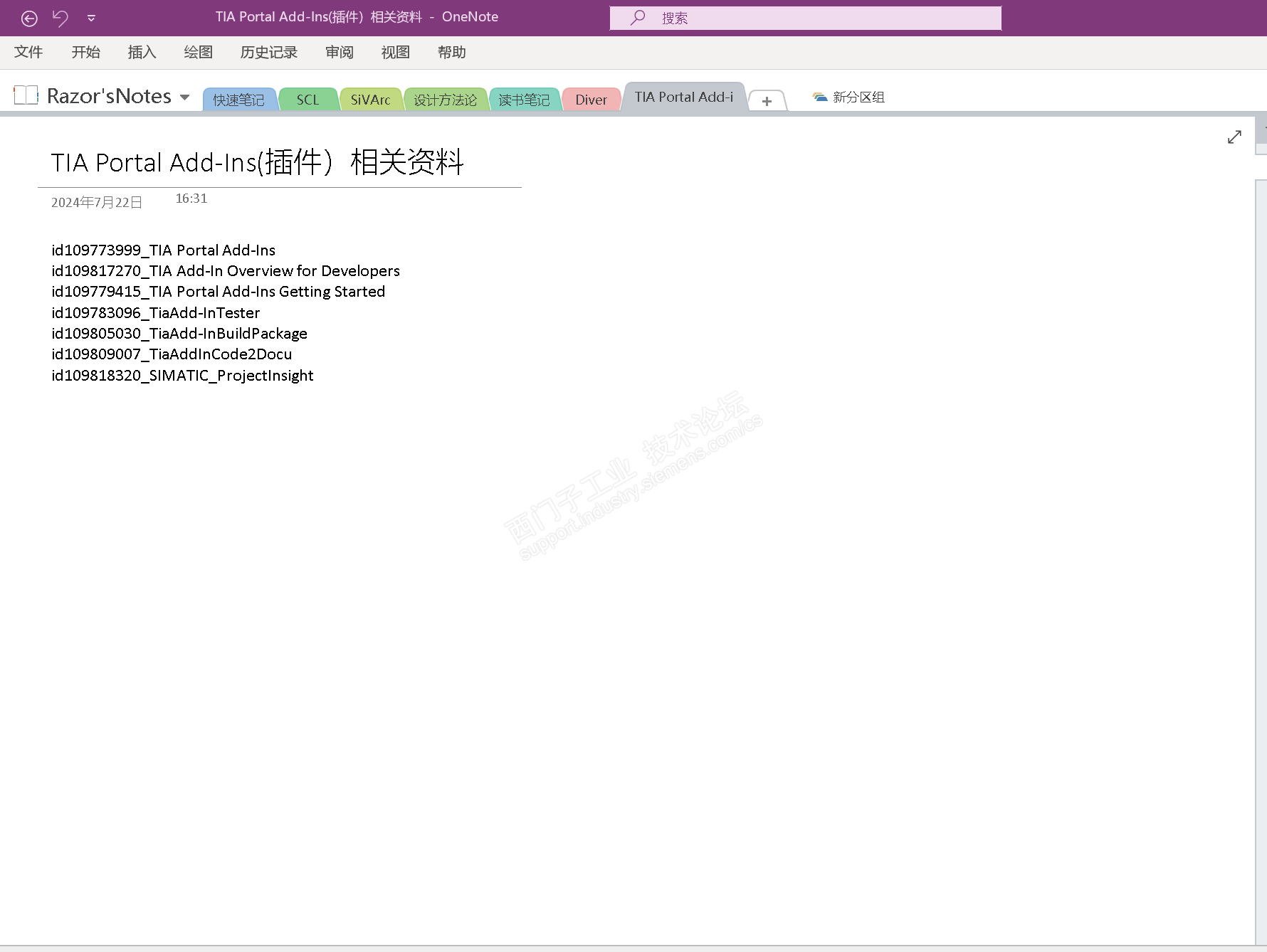Click the search magnifier icon
The image size is (1267, 952).
coord(638,17)
